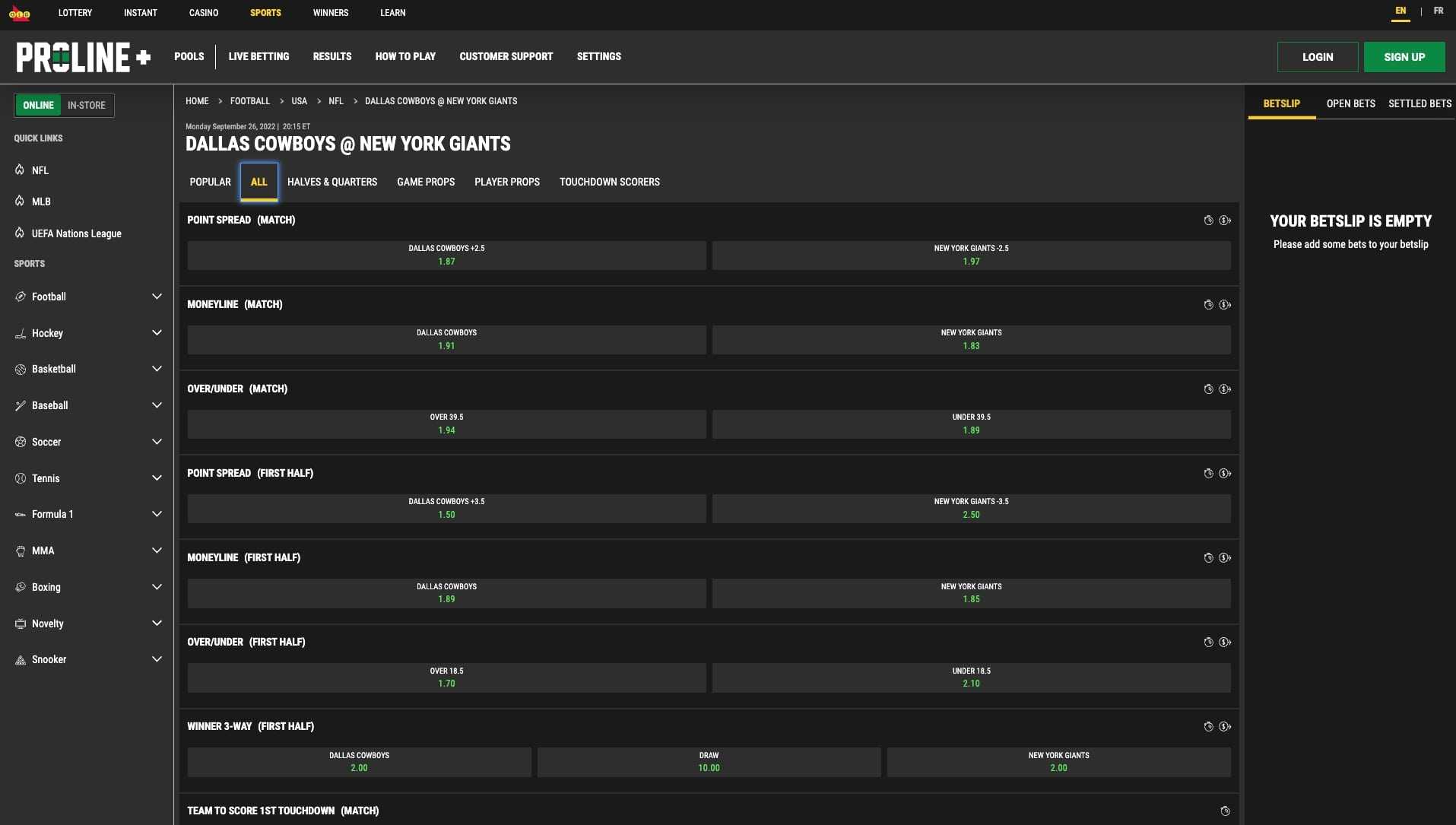Expand the Boxing sport chevron
The image size is (1456, 825).
tap(157, 587)
